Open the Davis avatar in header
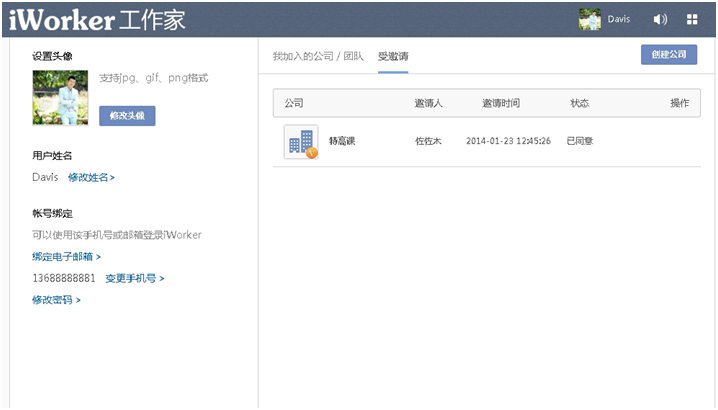Viewport: 718px width, 410px height. [x=590, y=19]
